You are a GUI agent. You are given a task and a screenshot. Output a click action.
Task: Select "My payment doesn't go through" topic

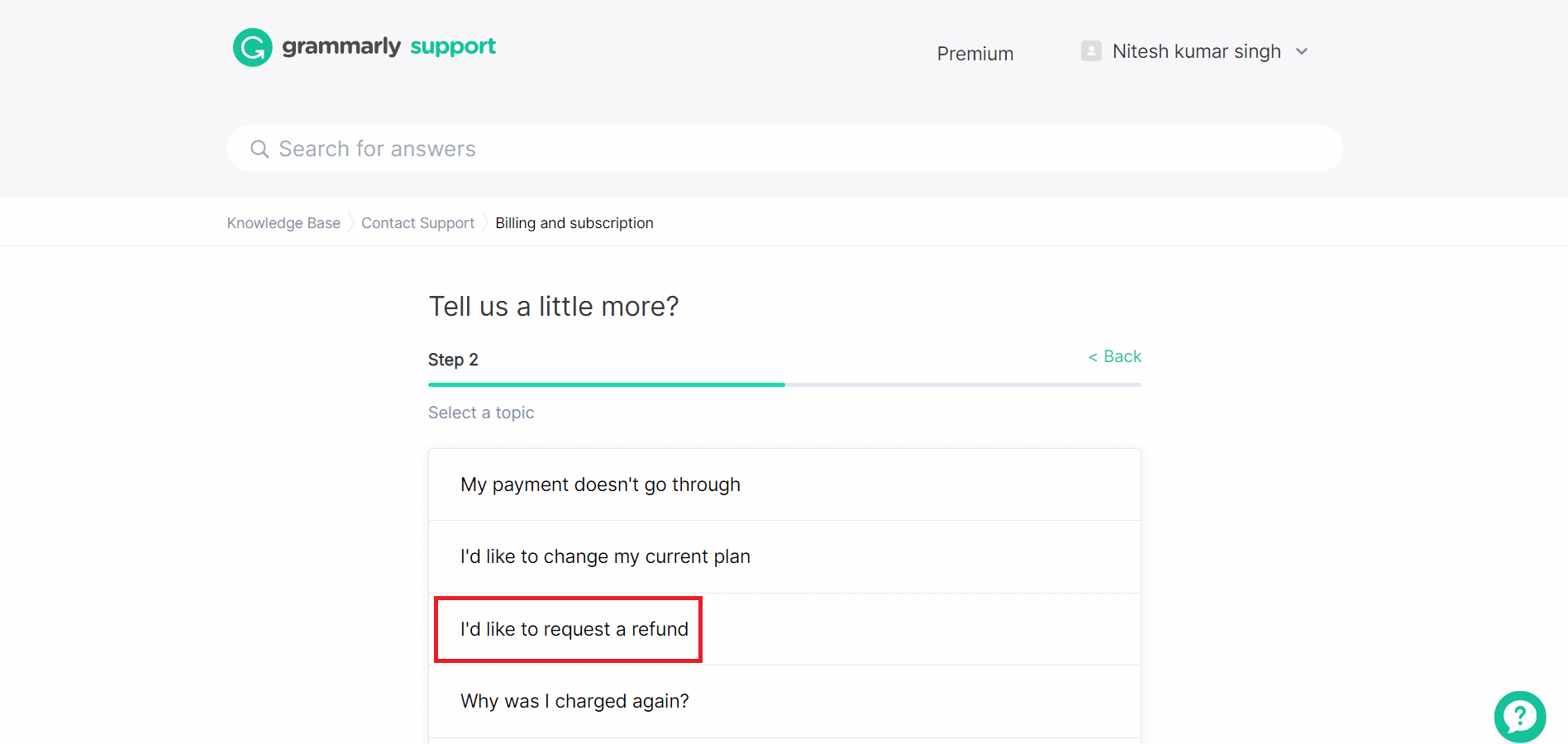(x=600, y=484)
